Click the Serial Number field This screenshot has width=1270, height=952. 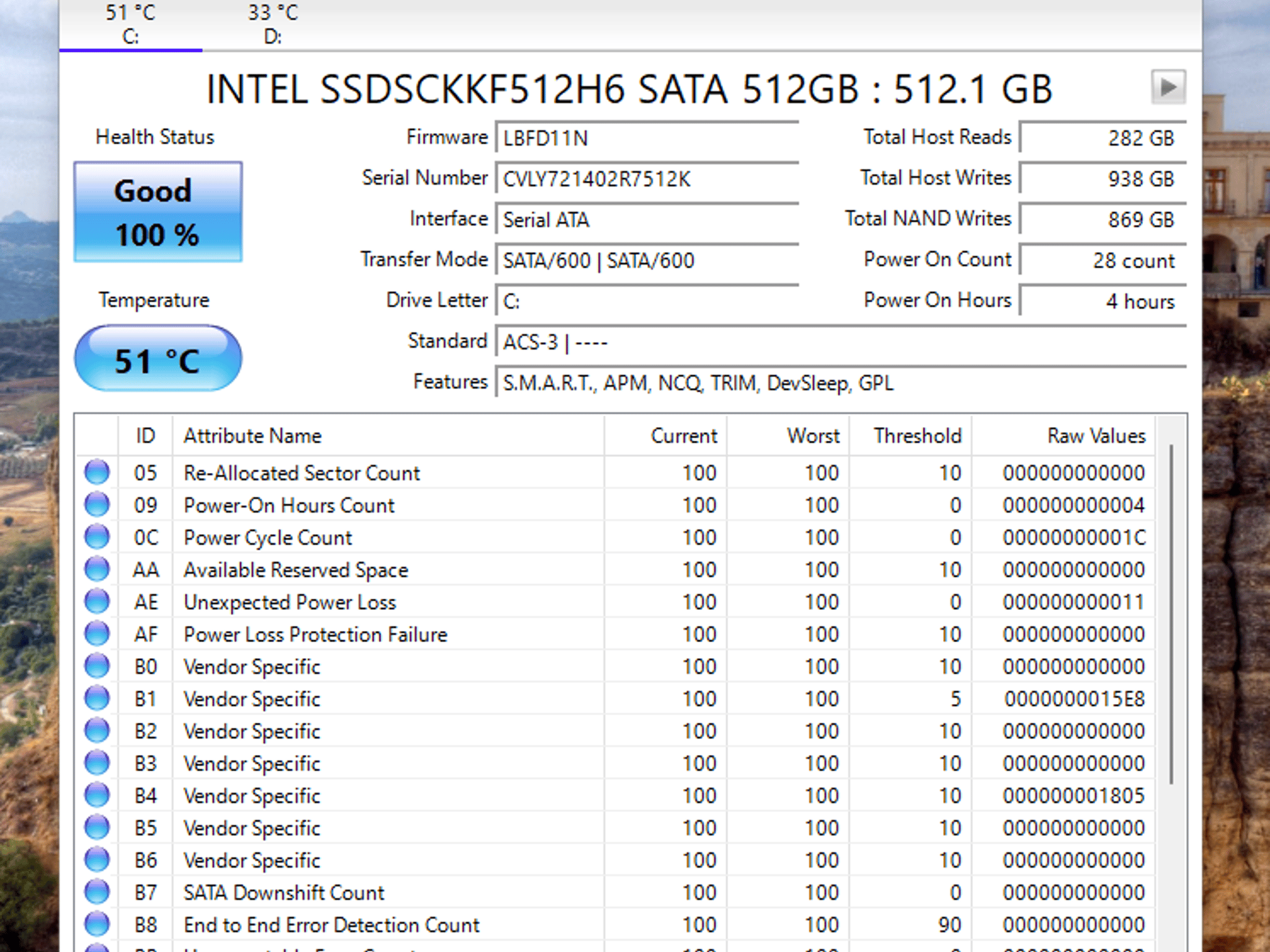(x=647, y=178)
